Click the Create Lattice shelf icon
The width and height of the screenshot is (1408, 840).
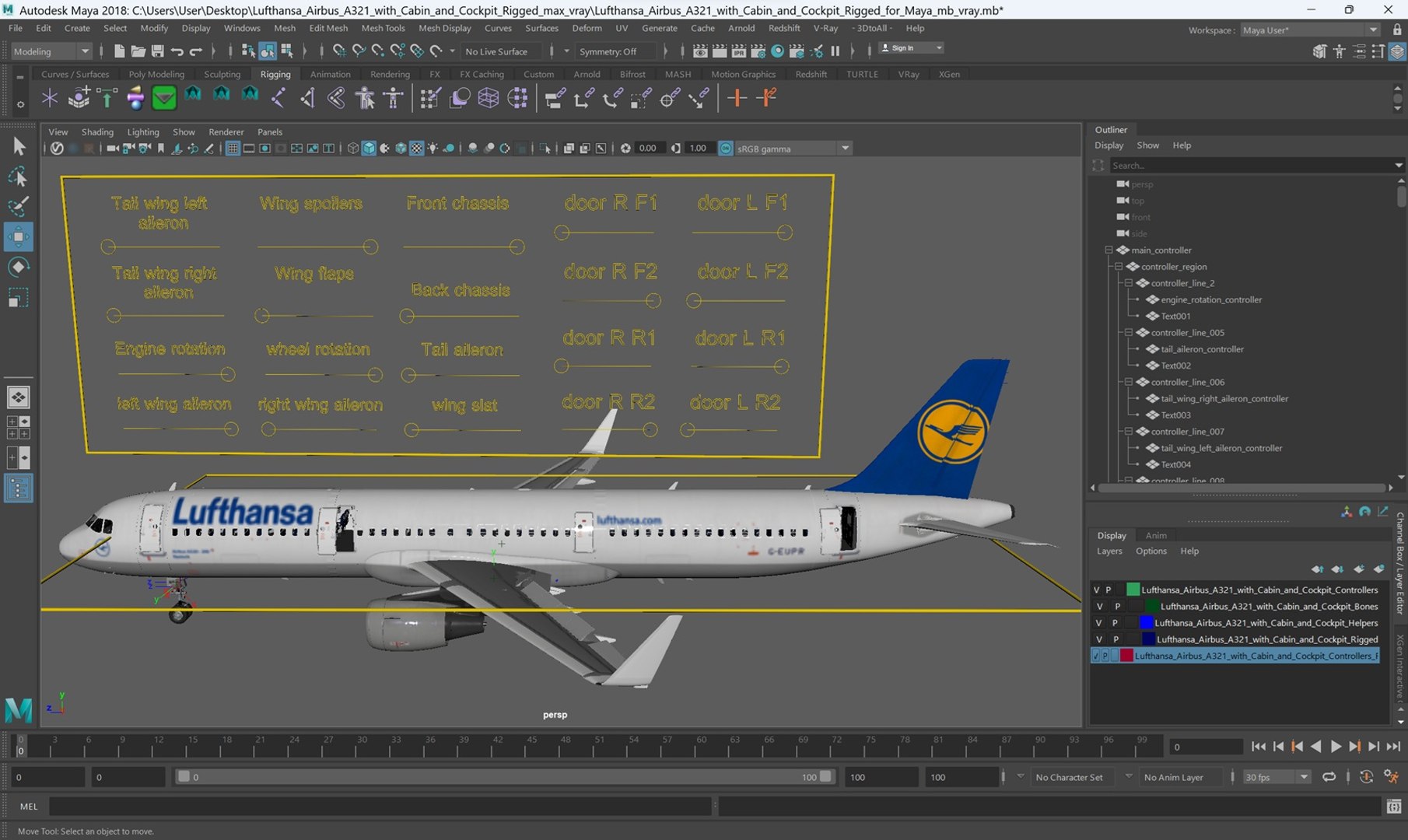488,98
